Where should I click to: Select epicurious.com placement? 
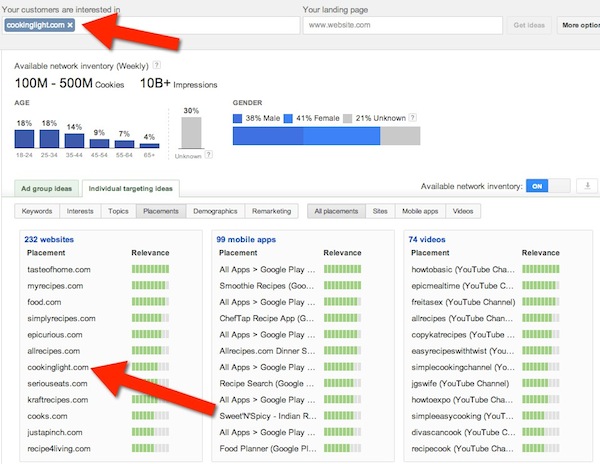click(55, 335)
